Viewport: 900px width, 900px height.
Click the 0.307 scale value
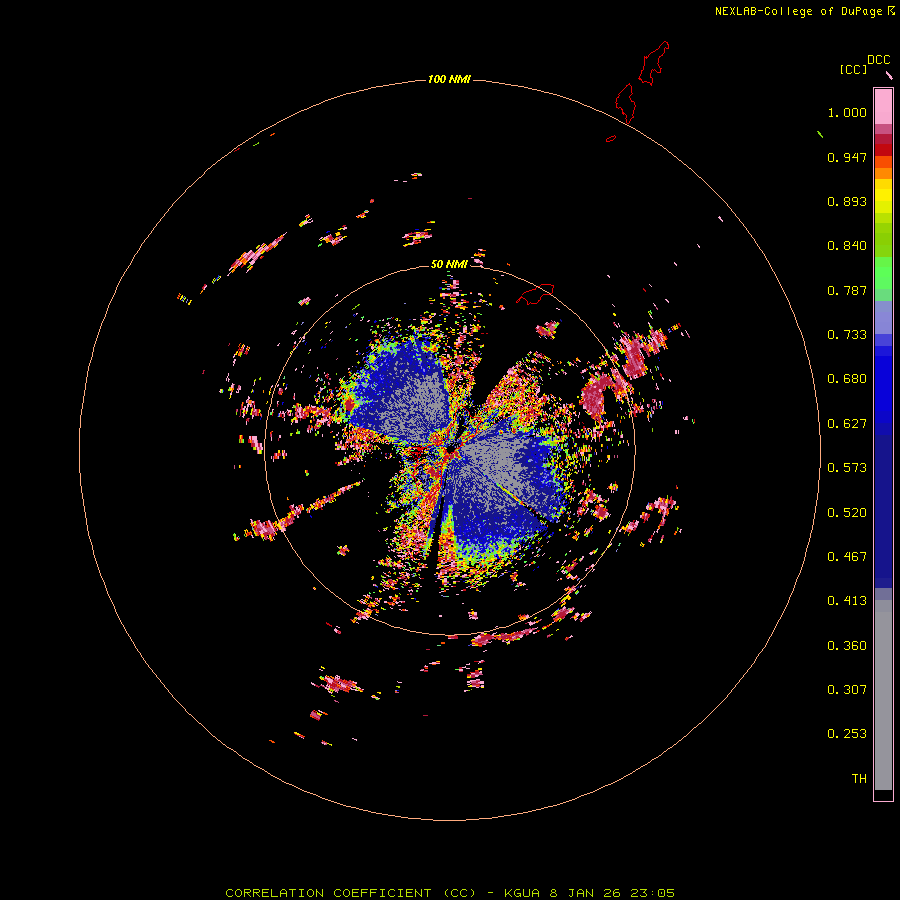(x=847, y=690)
